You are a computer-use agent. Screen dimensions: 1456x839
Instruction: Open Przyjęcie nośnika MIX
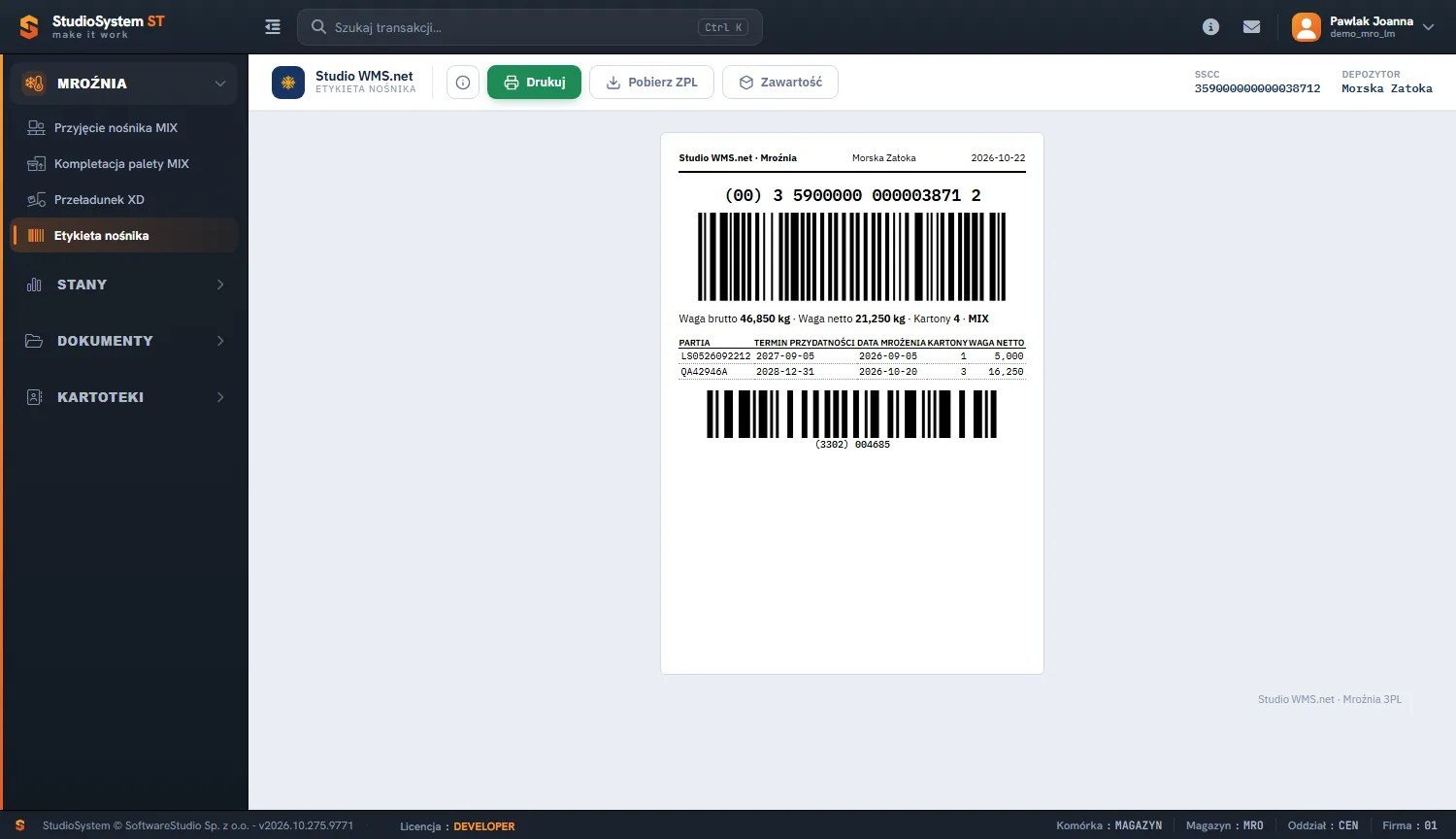point(123,127)
